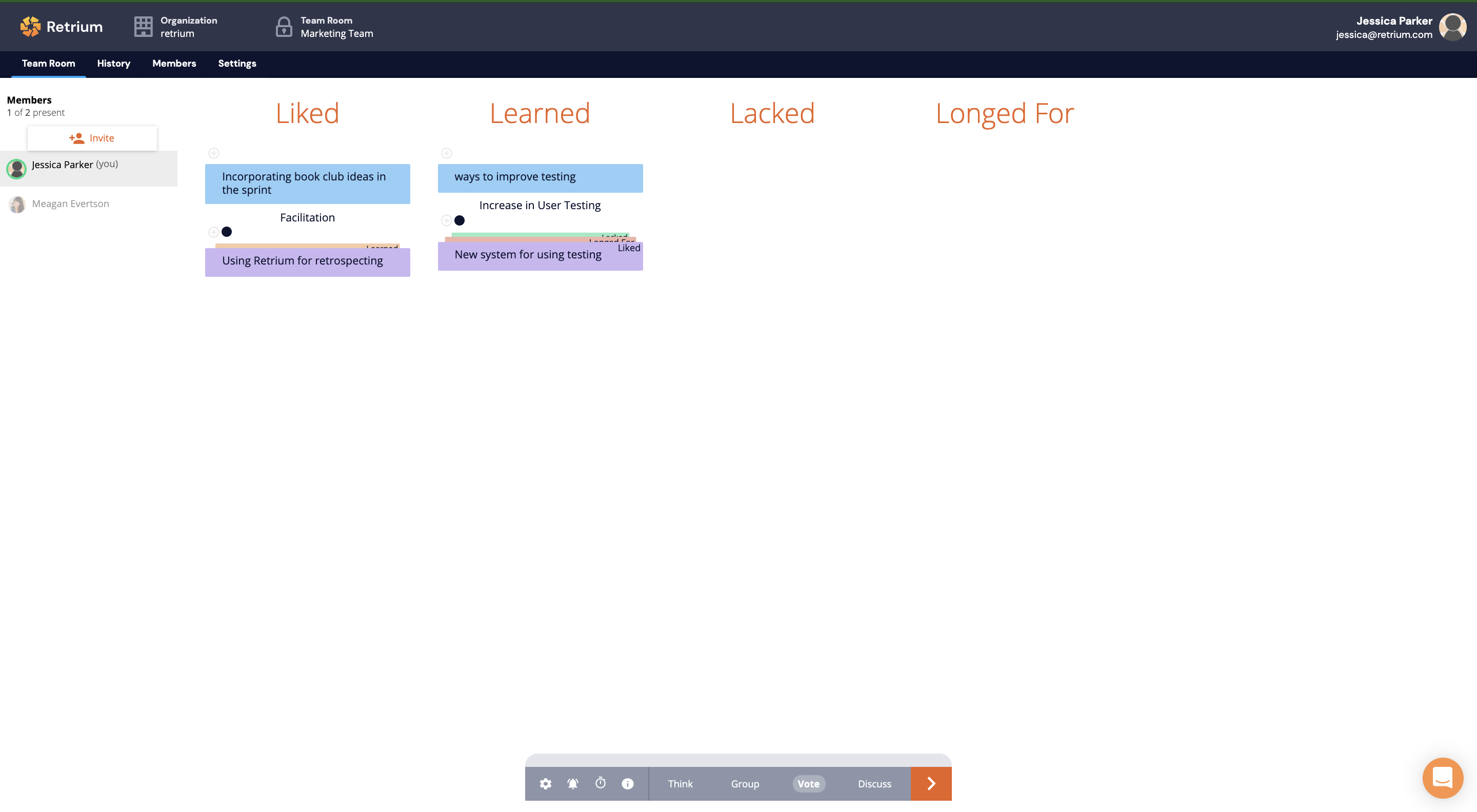Switch to the History tab

113,64
